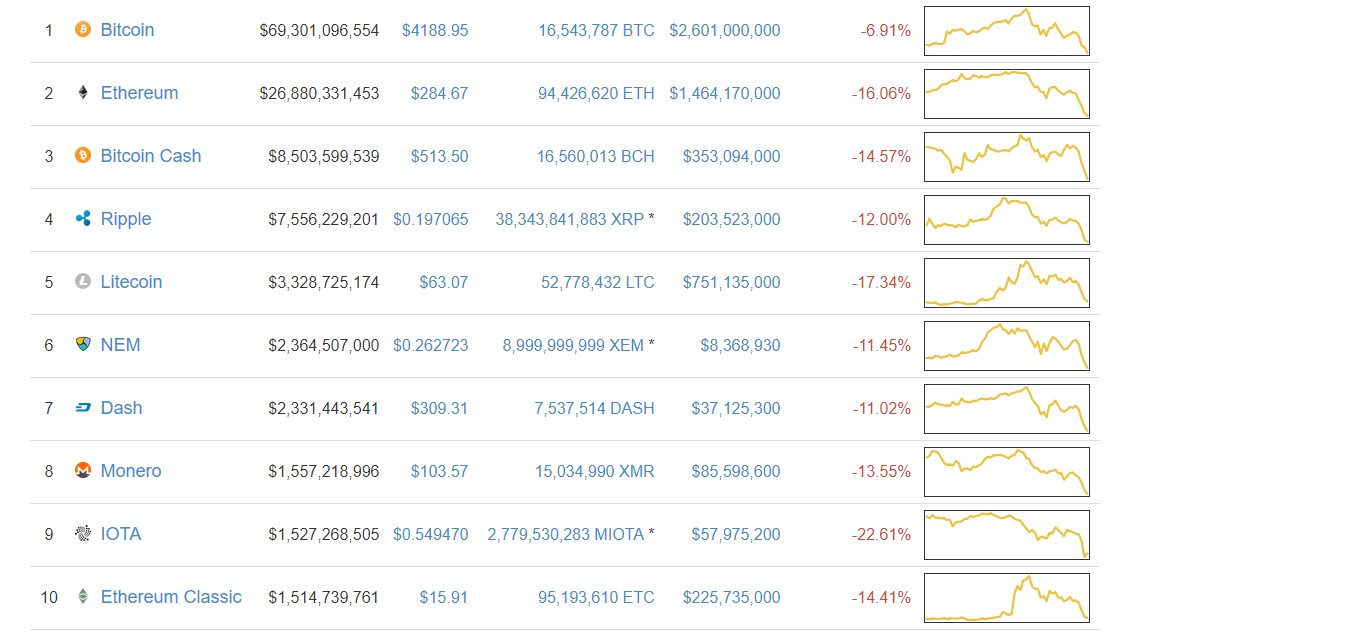1349x633 pixels.
Task: Click Dash supply 7,537,514 DASH
Action: [x=594, y=409]
